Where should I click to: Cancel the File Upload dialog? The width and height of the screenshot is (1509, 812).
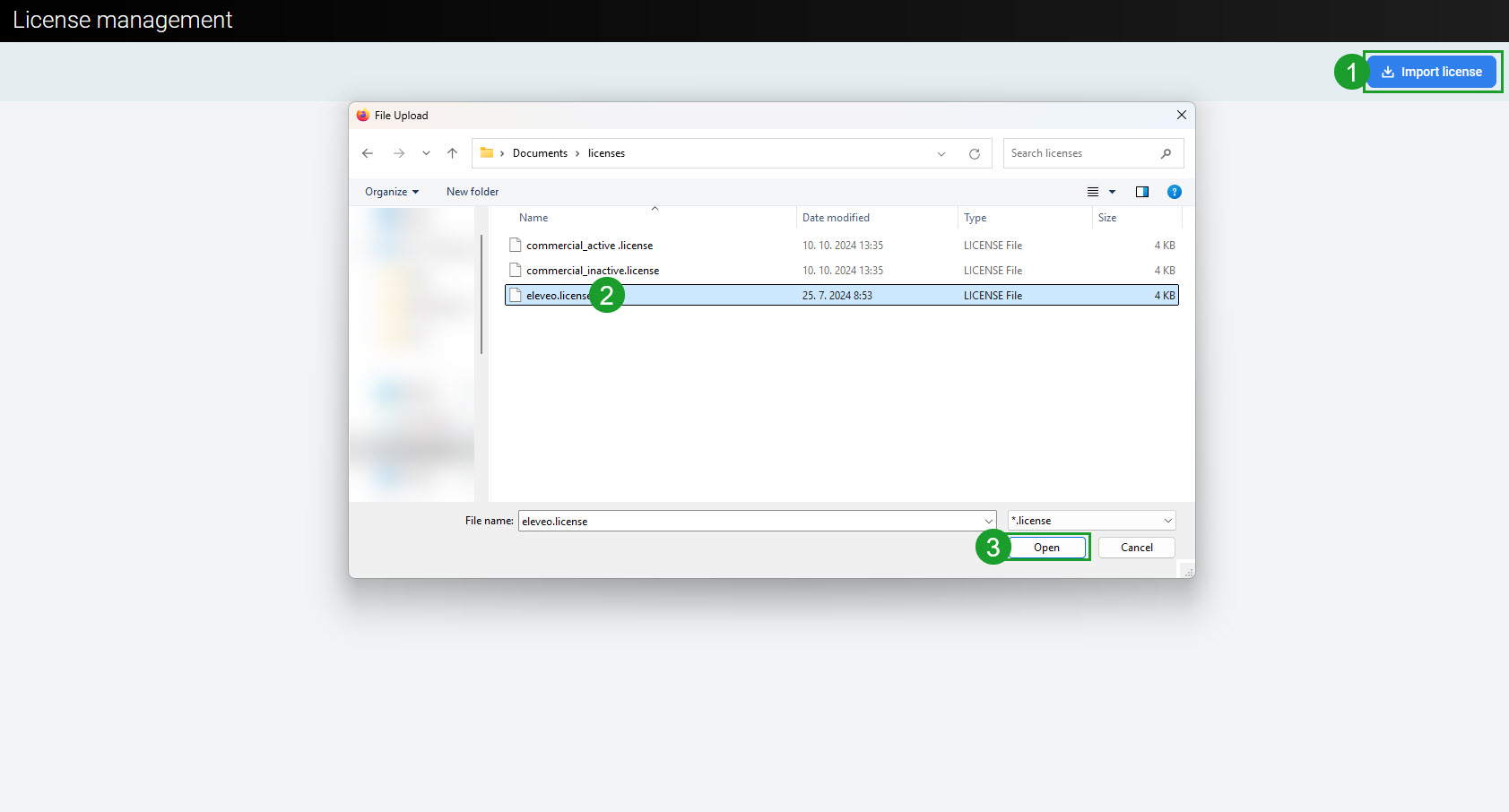click(1136, 548)
